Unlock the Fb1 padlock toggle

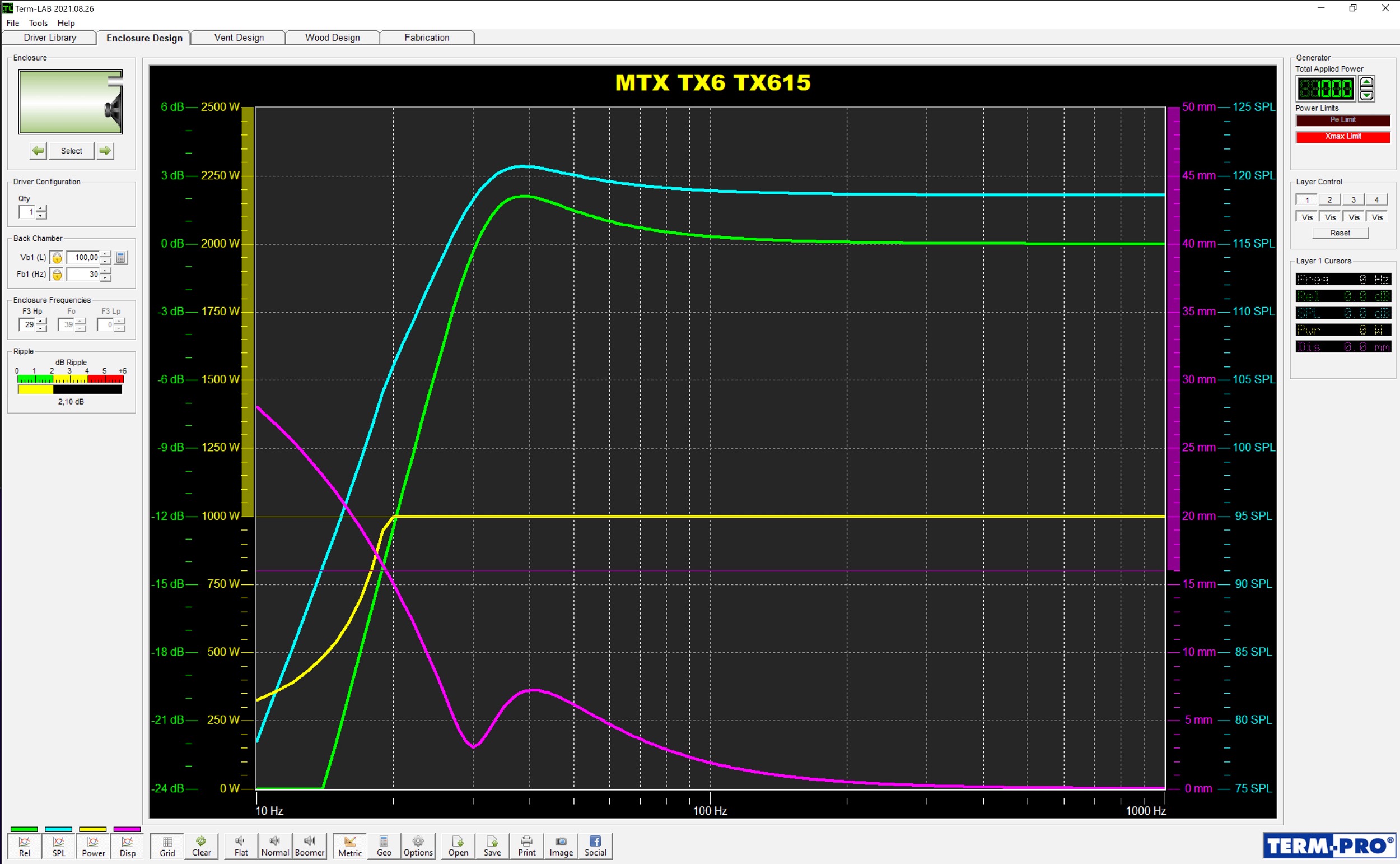(x=57, y=275)
